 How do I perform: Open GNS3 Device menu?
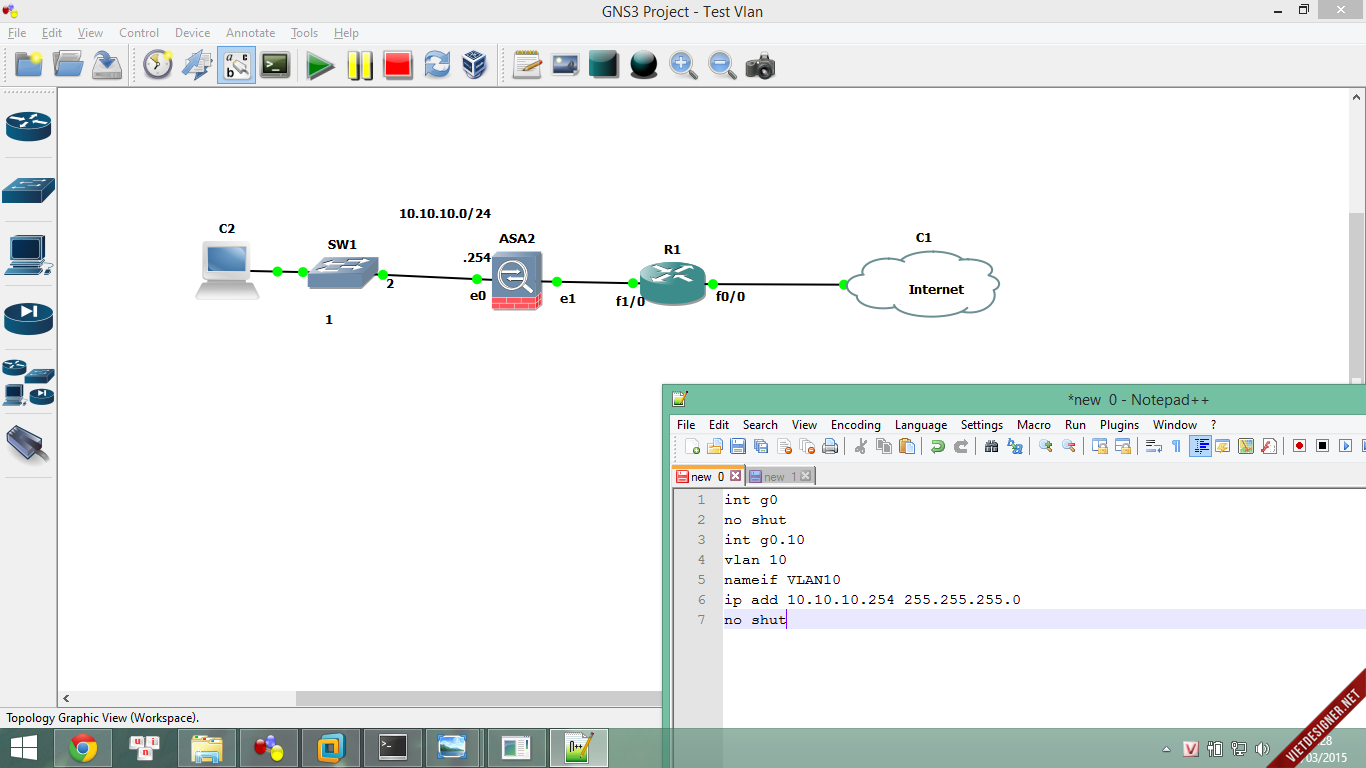[192, 33]
